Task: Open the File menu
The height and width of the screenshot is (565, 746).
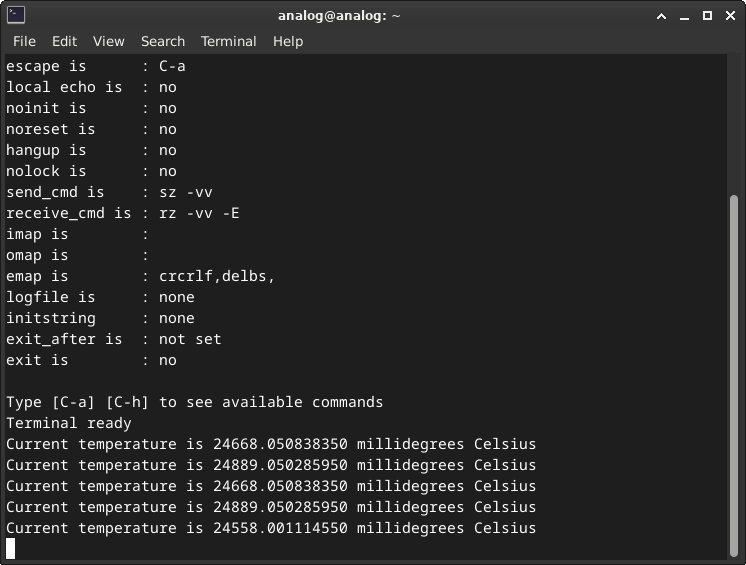Action: [24, 41]
